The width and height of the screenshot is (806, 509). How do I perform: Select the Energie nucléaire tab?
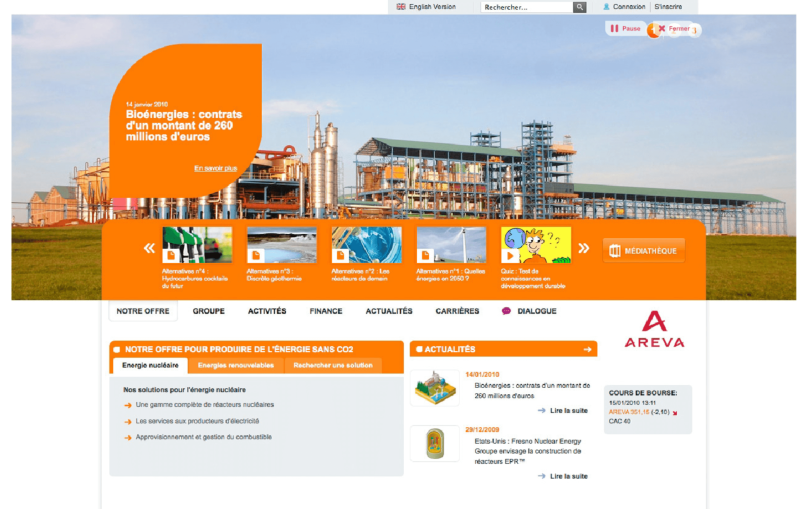click(x=150, y=366)
